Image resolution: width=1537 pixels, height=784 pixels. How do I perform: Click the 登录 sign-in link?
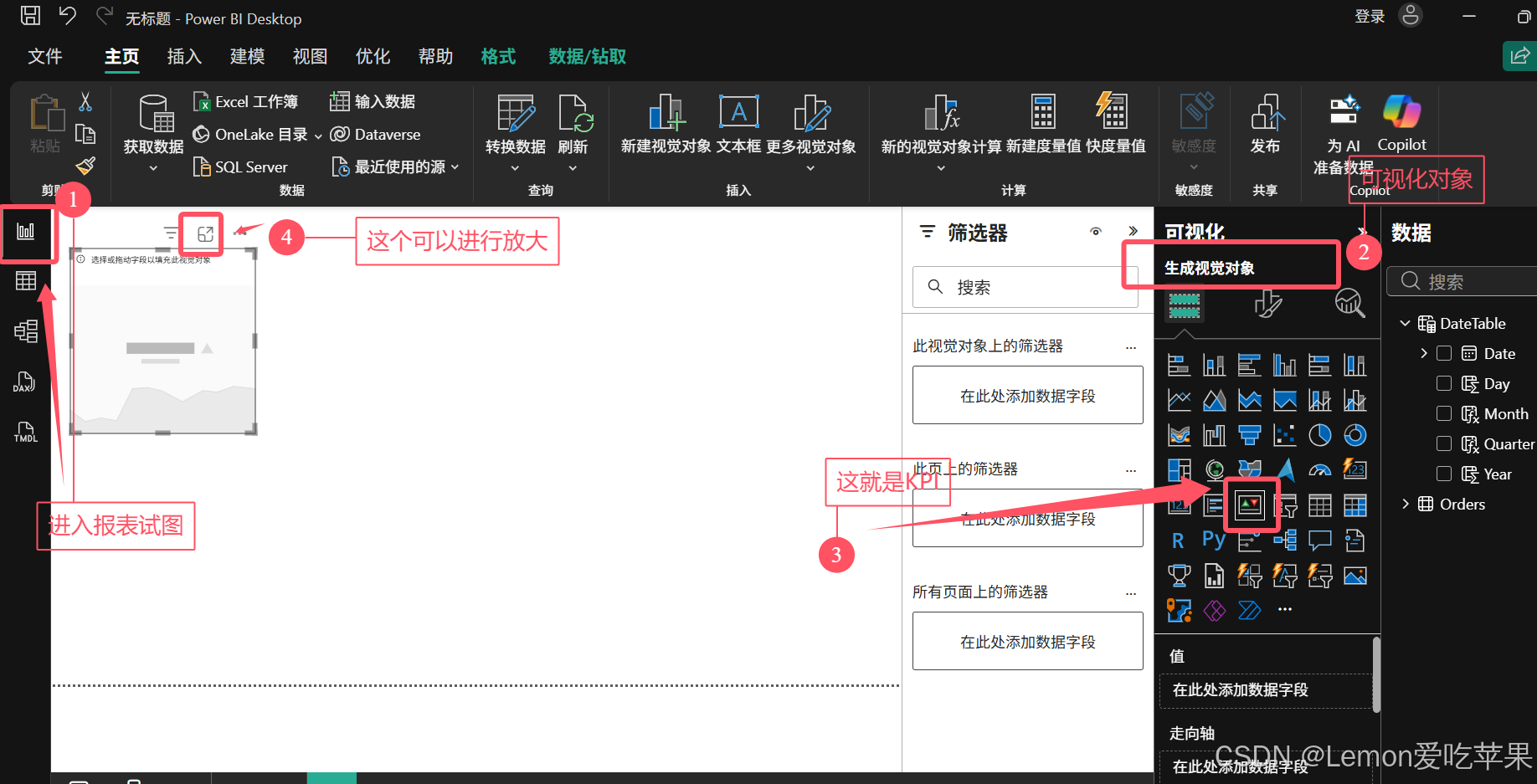(x=1370, y=16)
